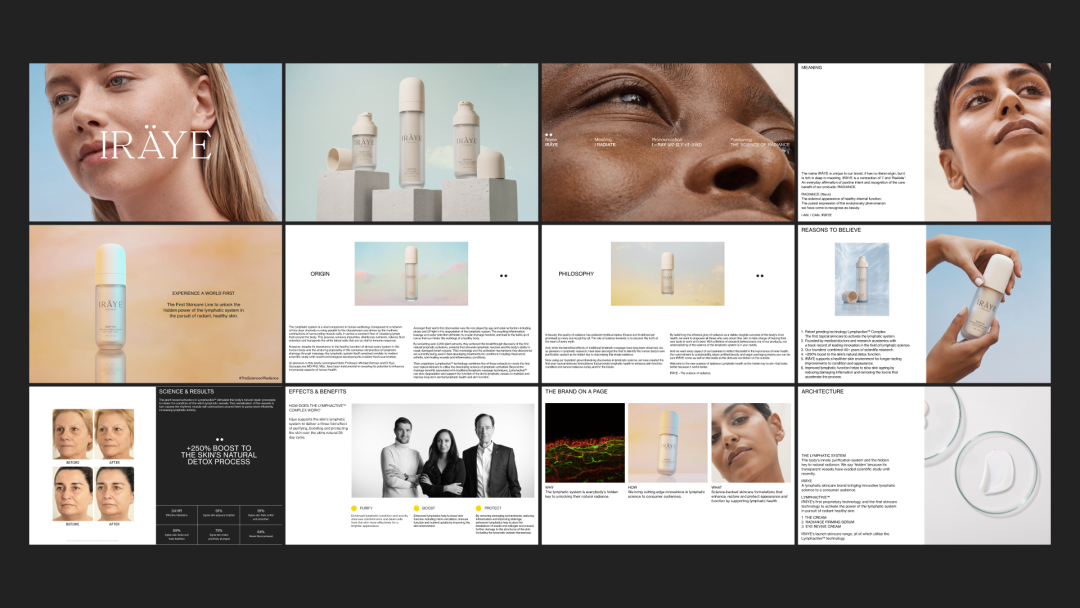Open the close-up eye slide with naming text
The image size is (1080, 608).
pos(668,143)
